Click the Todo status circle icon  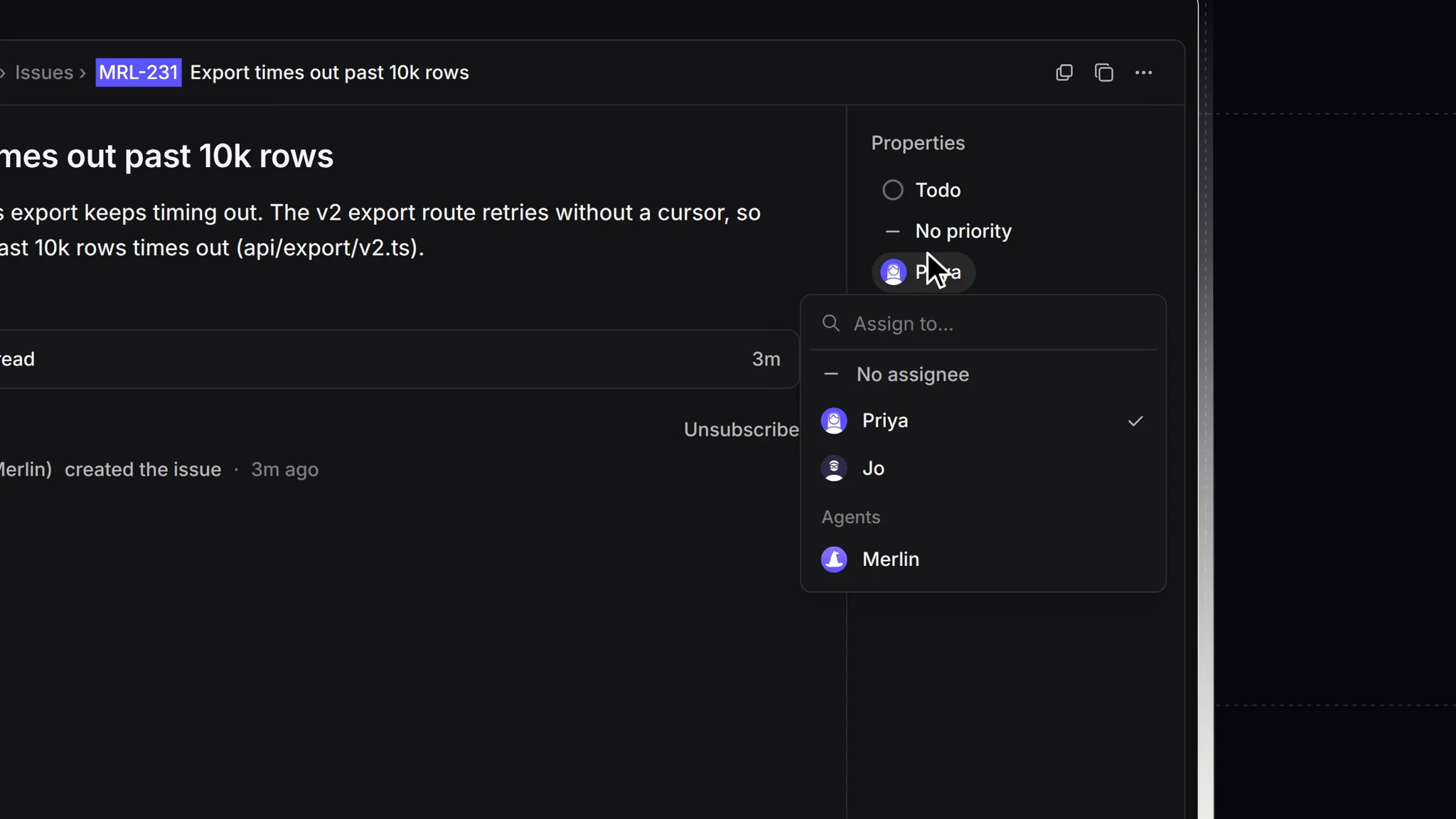(893, 190)
